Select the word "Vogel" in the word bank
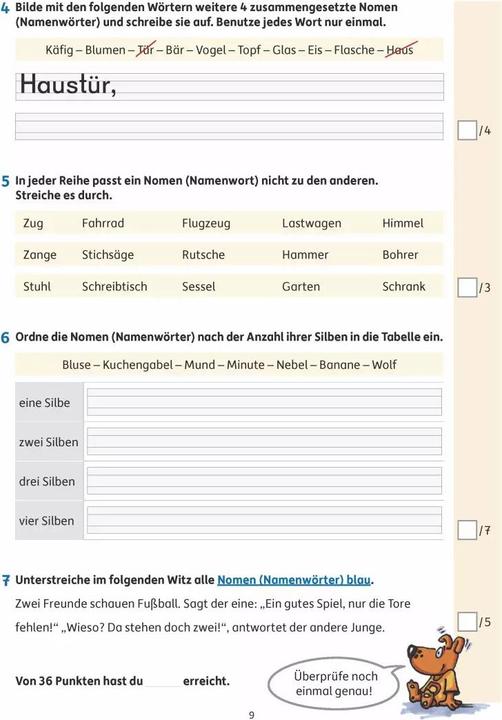Viewport: 502px width, 720px height. pyautogui.click(x=211, y=50)
